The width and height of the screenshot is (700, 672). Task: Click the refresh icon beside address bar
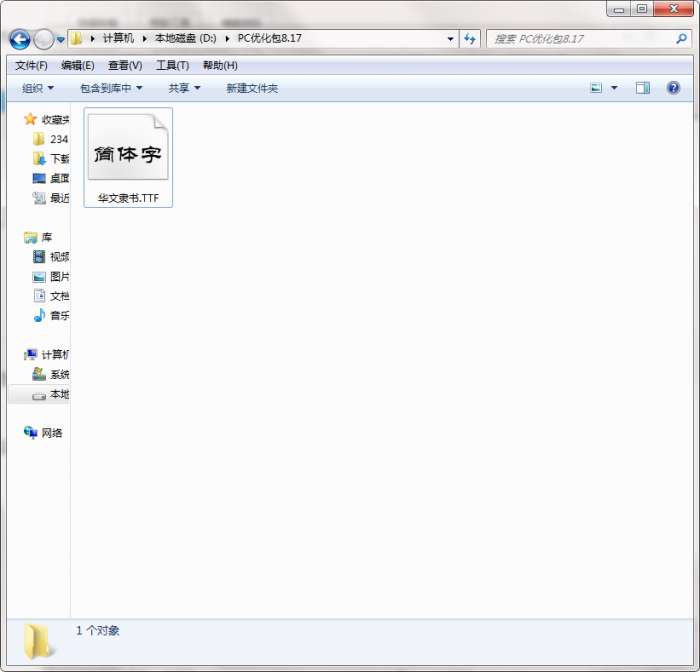470,39
